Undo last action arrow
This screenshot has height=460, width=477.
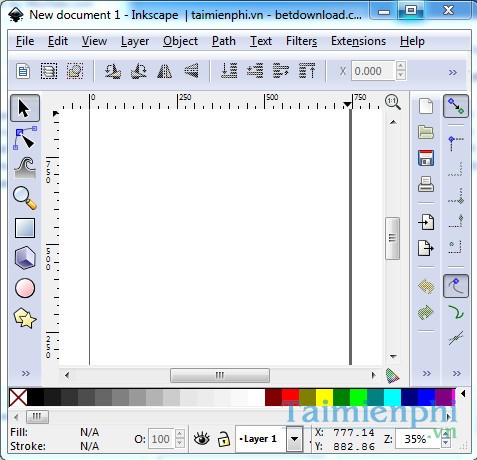pyautogui.click(x=426, y=286)
